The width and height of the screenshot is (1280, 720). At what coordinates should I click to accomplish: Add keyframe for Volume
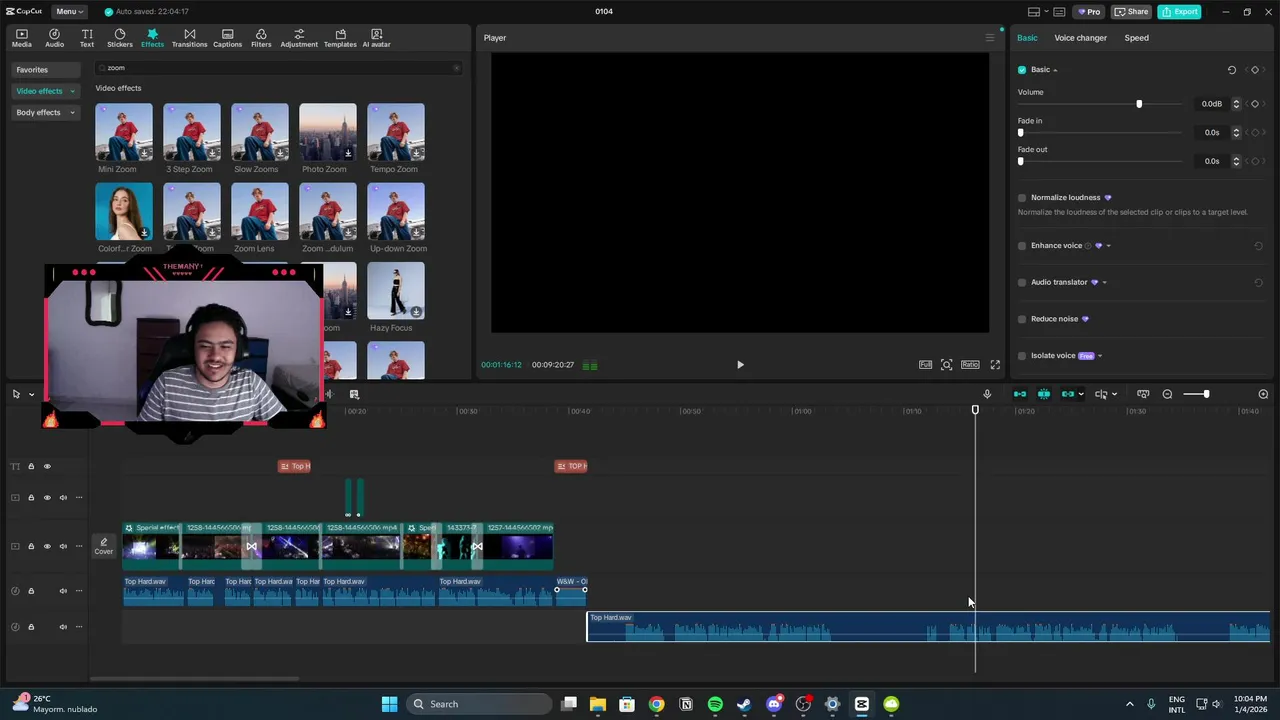pos(1255,104)
